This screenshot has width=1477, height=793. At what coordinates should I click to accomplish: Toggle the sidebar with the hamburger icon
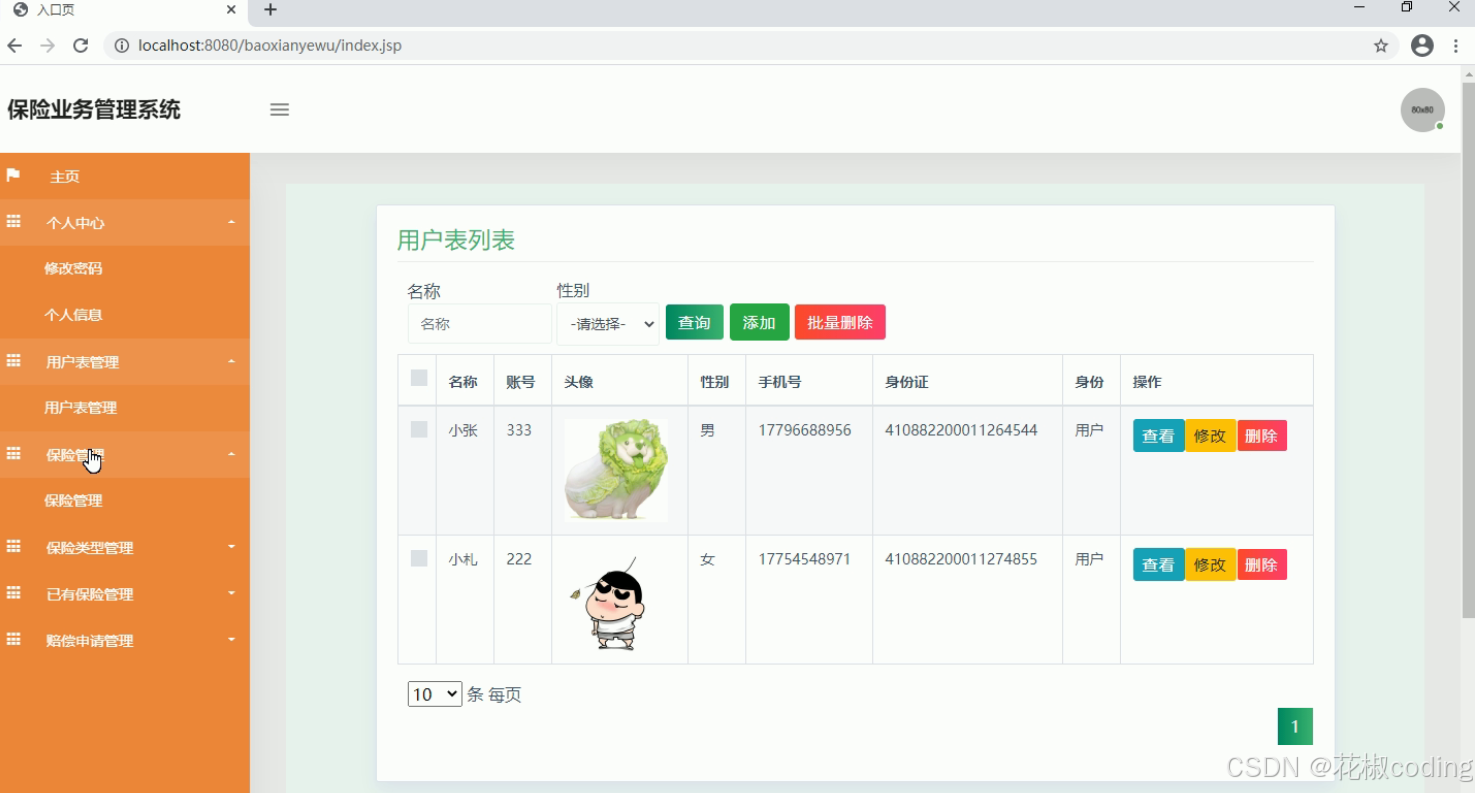pyautogui.click(x=279, y=110)
